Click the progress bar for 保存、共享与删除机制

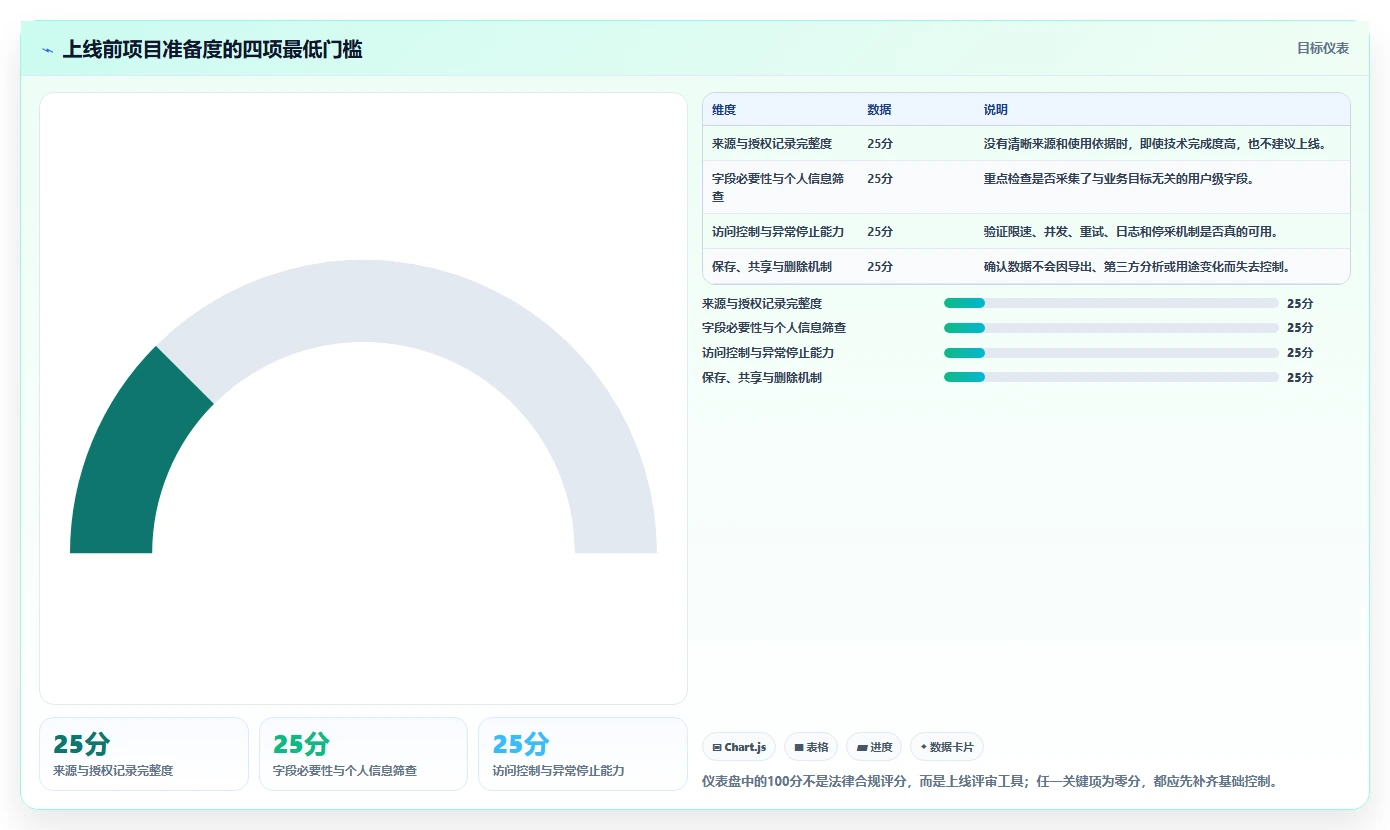(x=1111, y=377)
